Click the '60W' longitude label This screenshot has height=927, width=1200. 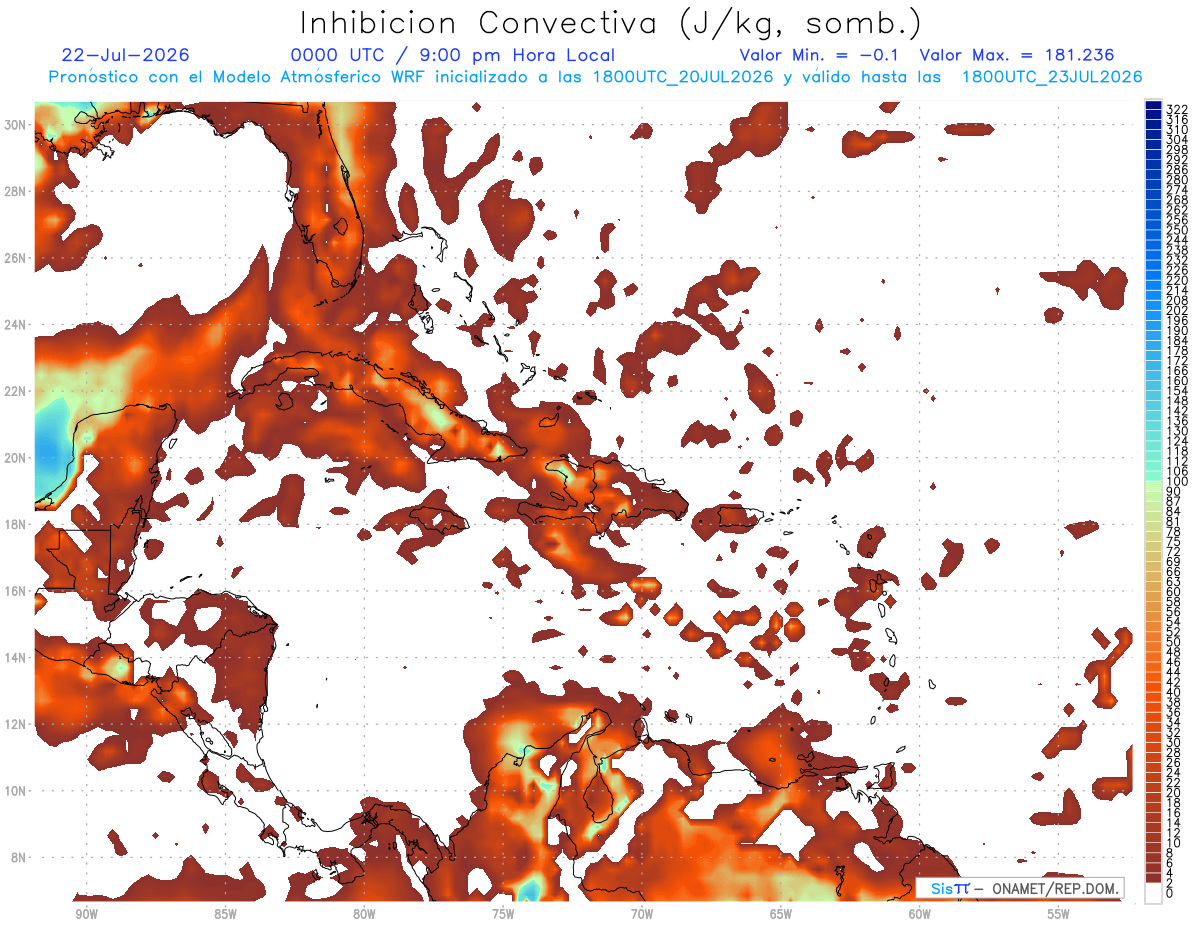pyautogui.click(x=920, y=914)
